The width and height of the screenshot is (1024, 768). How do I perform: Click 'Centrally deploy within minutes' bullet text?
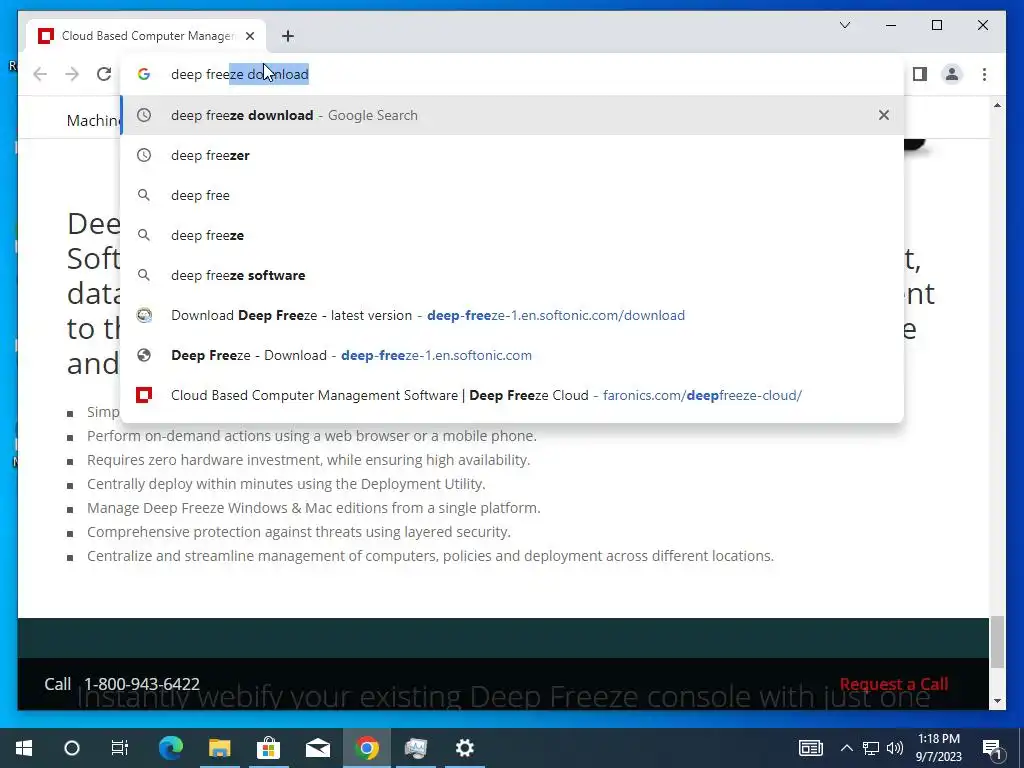tap(286, 484)
